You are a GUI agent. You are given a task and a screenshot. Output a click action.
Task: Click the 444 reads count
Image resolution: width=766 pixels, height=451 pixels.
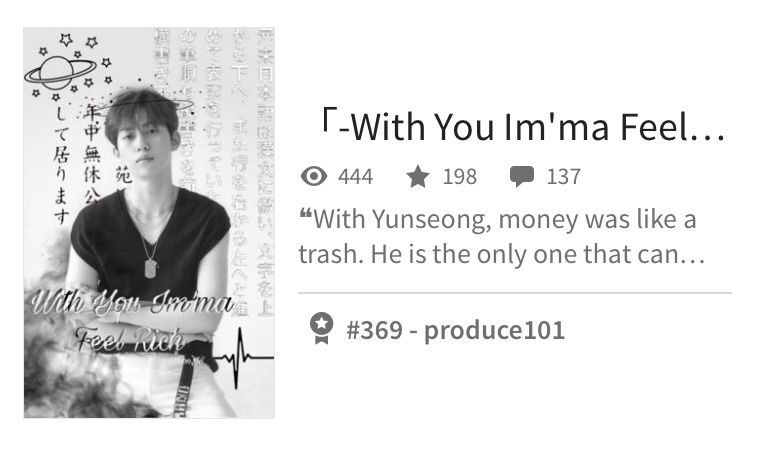(356, 176)
